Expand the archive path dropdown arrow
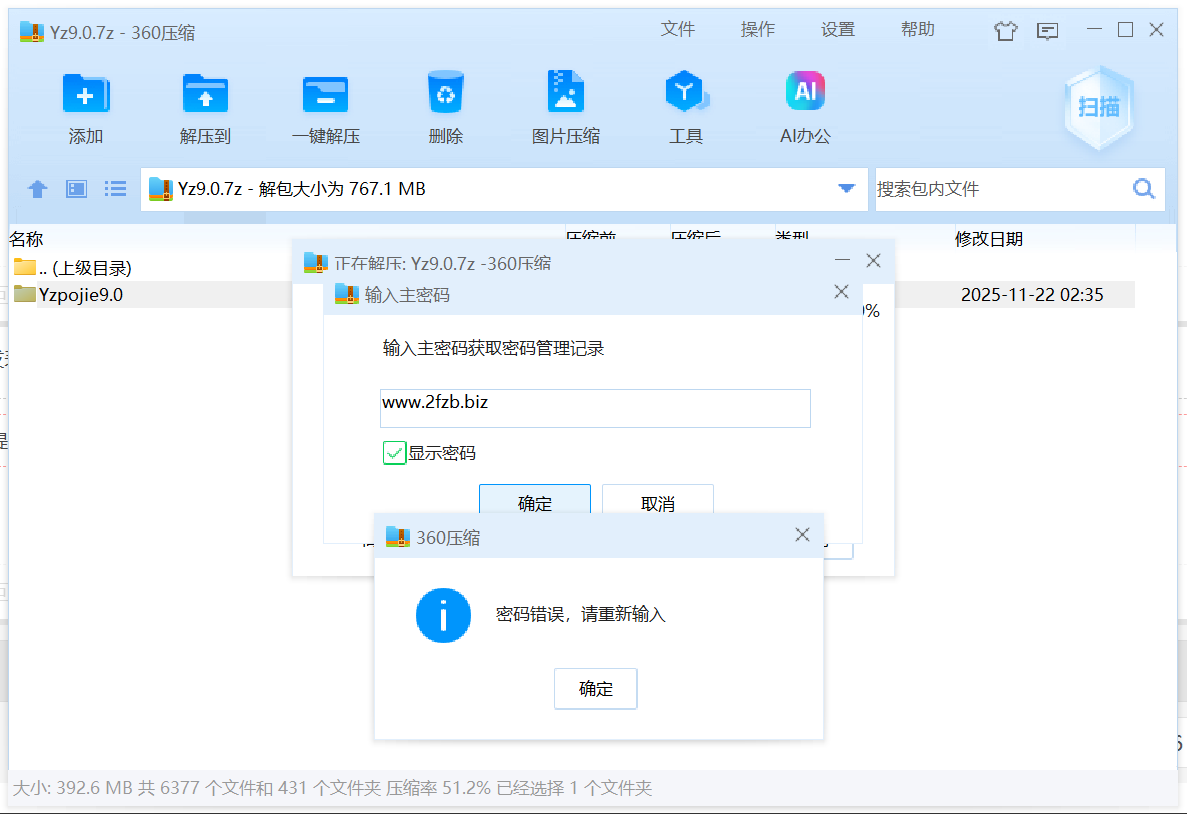 pyautogui.click(x=846, y=188)
